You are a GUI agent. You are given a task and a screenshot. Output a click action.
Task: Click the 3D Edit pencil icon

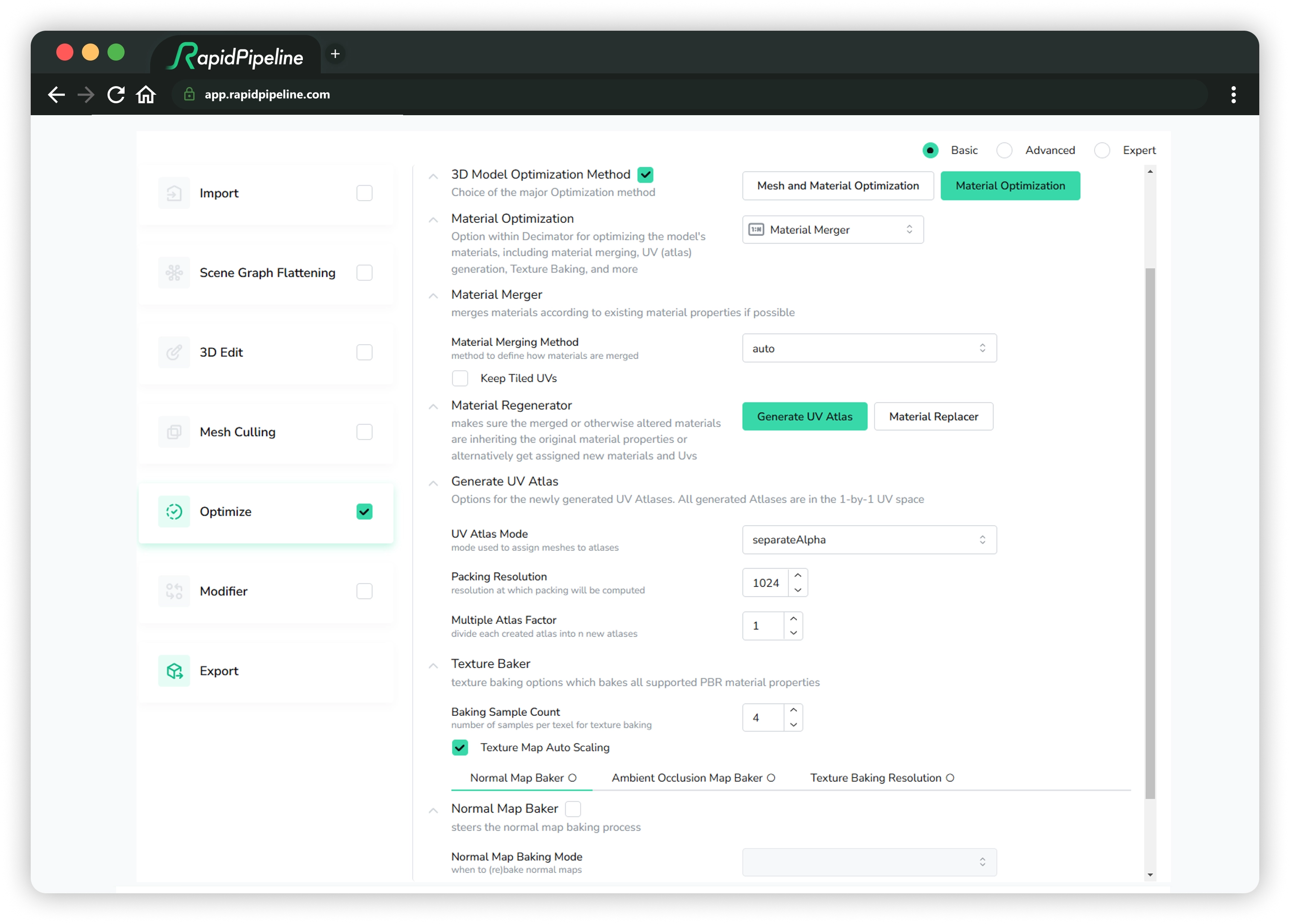pos(174,352)
